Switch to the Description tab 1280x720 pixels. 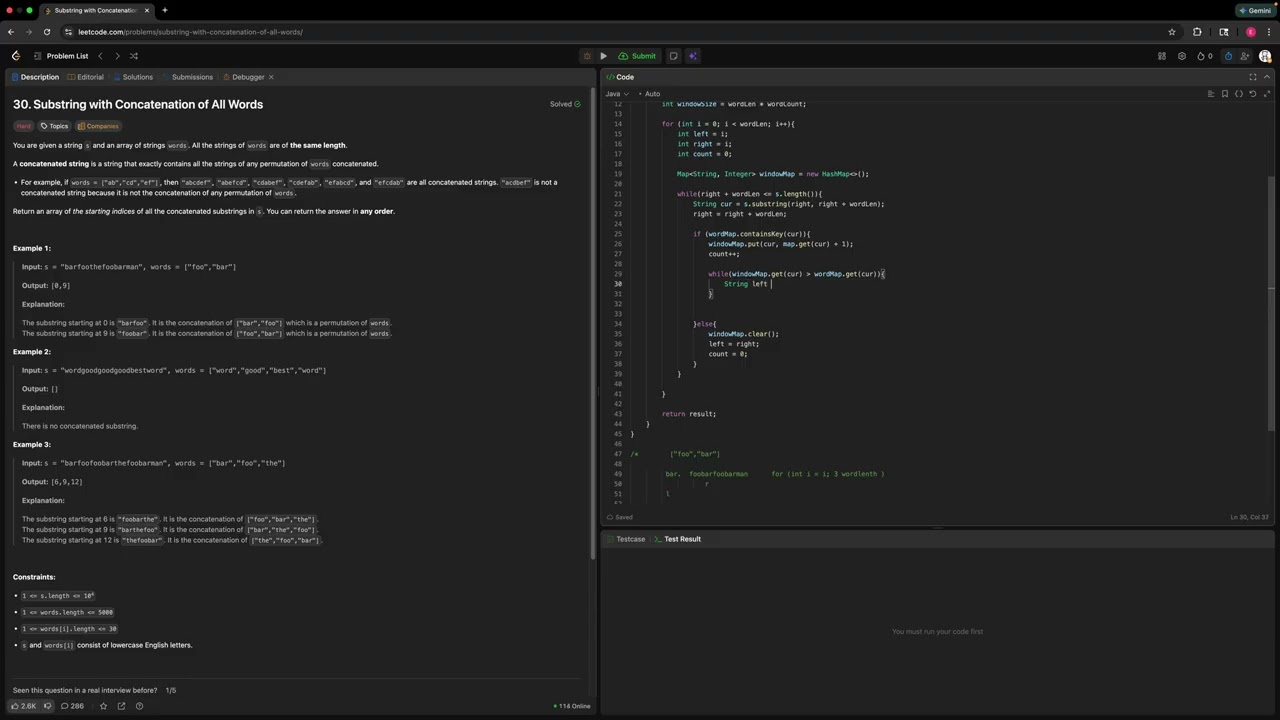click(x=35, y=77)
